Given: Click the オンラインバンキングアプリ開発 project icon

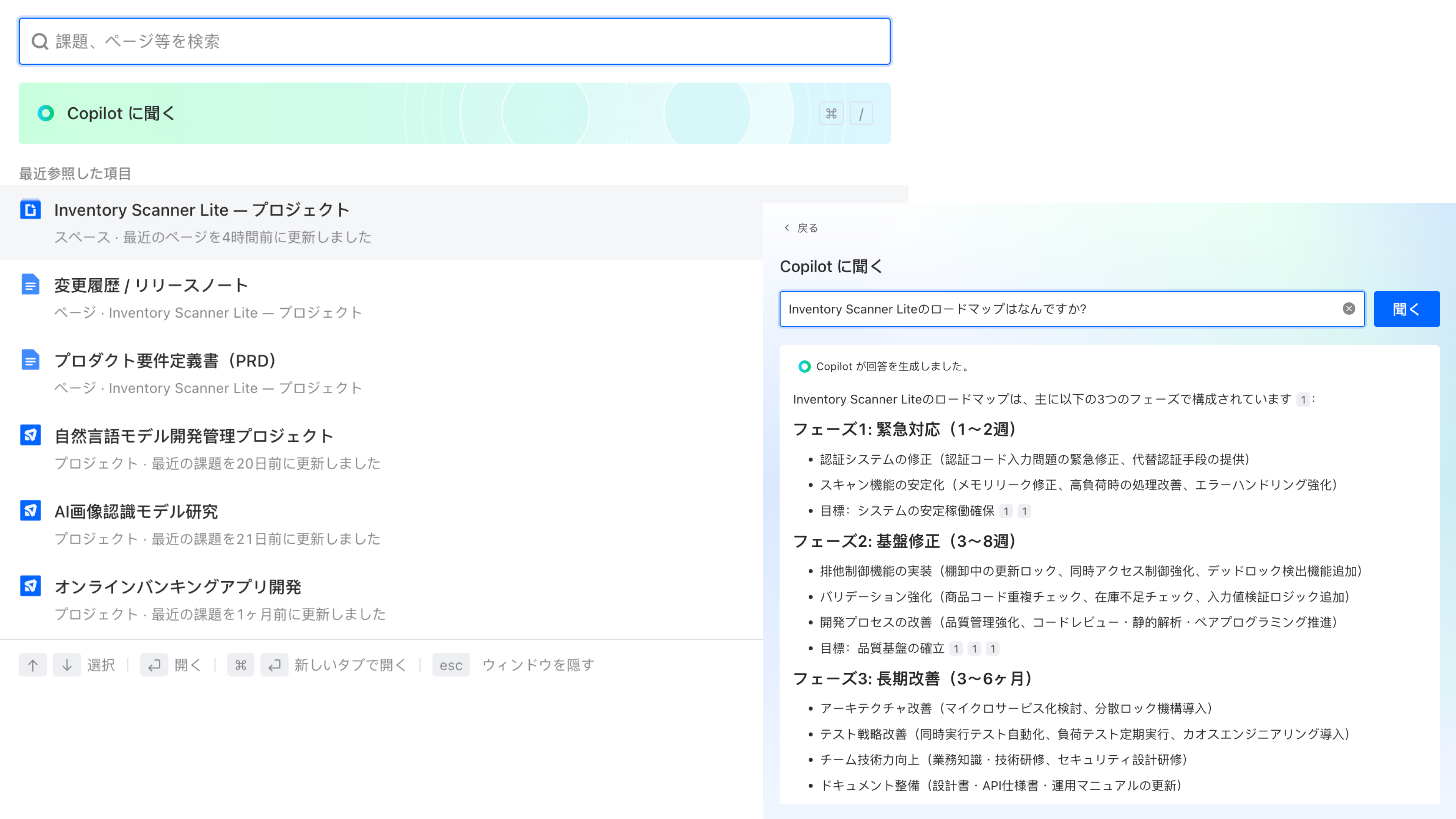Looking at the screenshot, I should coord(30,586).
